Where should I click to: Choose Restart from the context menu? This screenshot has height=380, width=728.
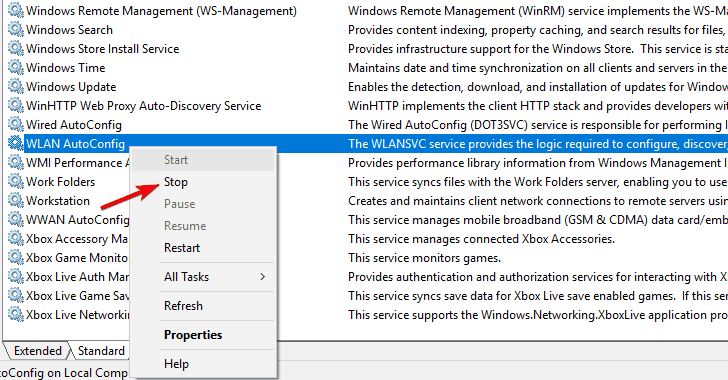182,248
